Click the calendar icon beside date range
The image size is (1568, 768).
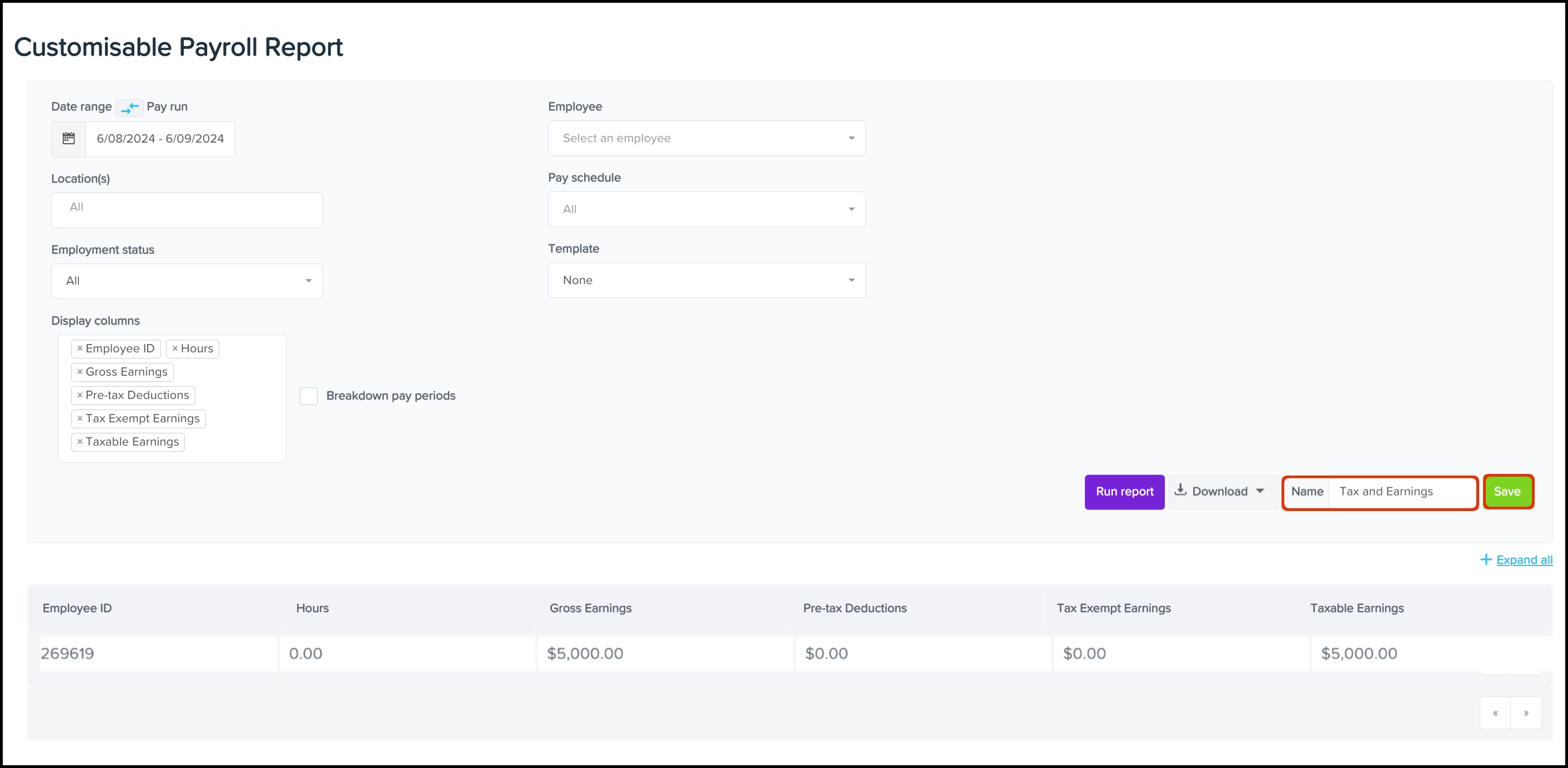(x=69, y=139)
